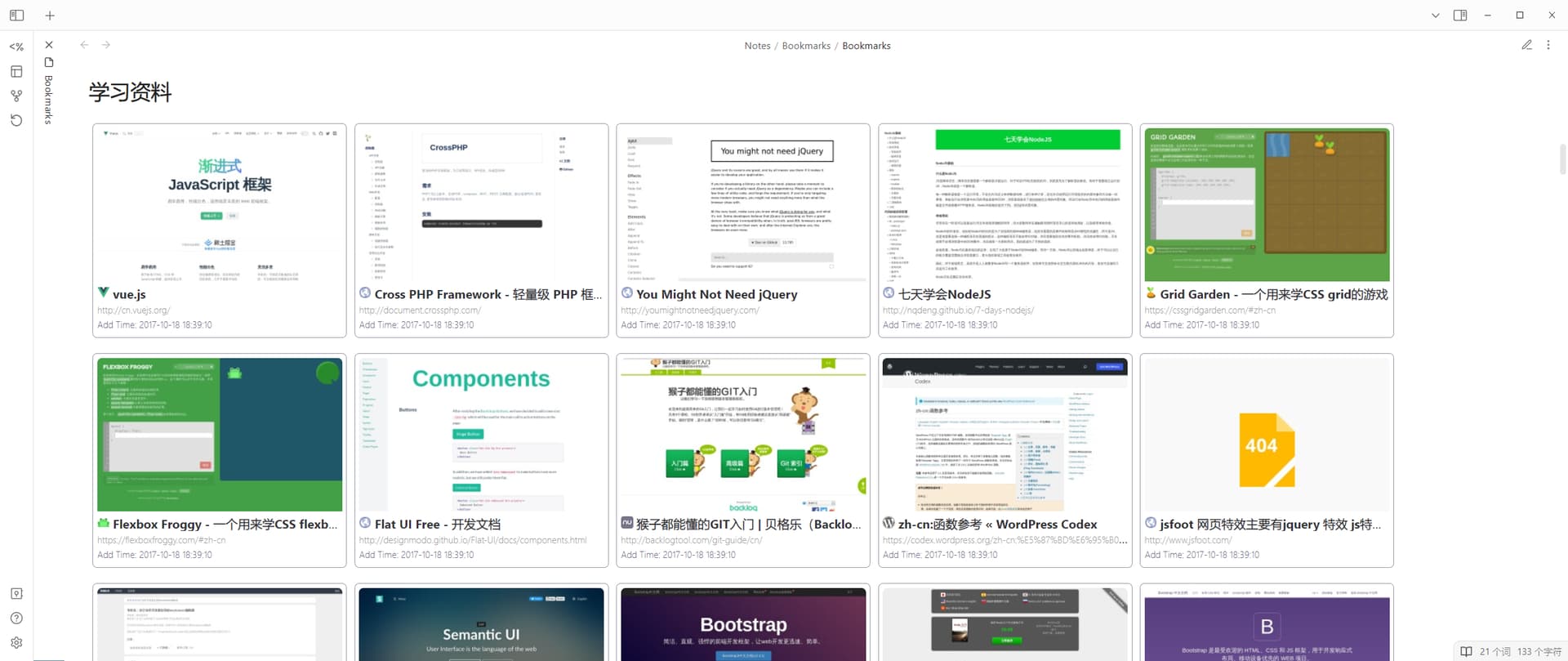Open the Templater ribbon icon

[x=16, y=47]
